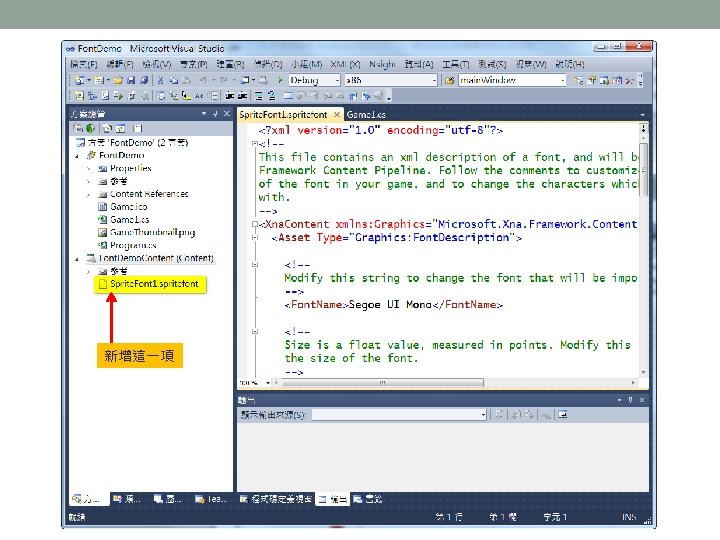Viewport: 720px width, 540px height.
Task: Click the Undo arrow icon
Action: [203, 80]
